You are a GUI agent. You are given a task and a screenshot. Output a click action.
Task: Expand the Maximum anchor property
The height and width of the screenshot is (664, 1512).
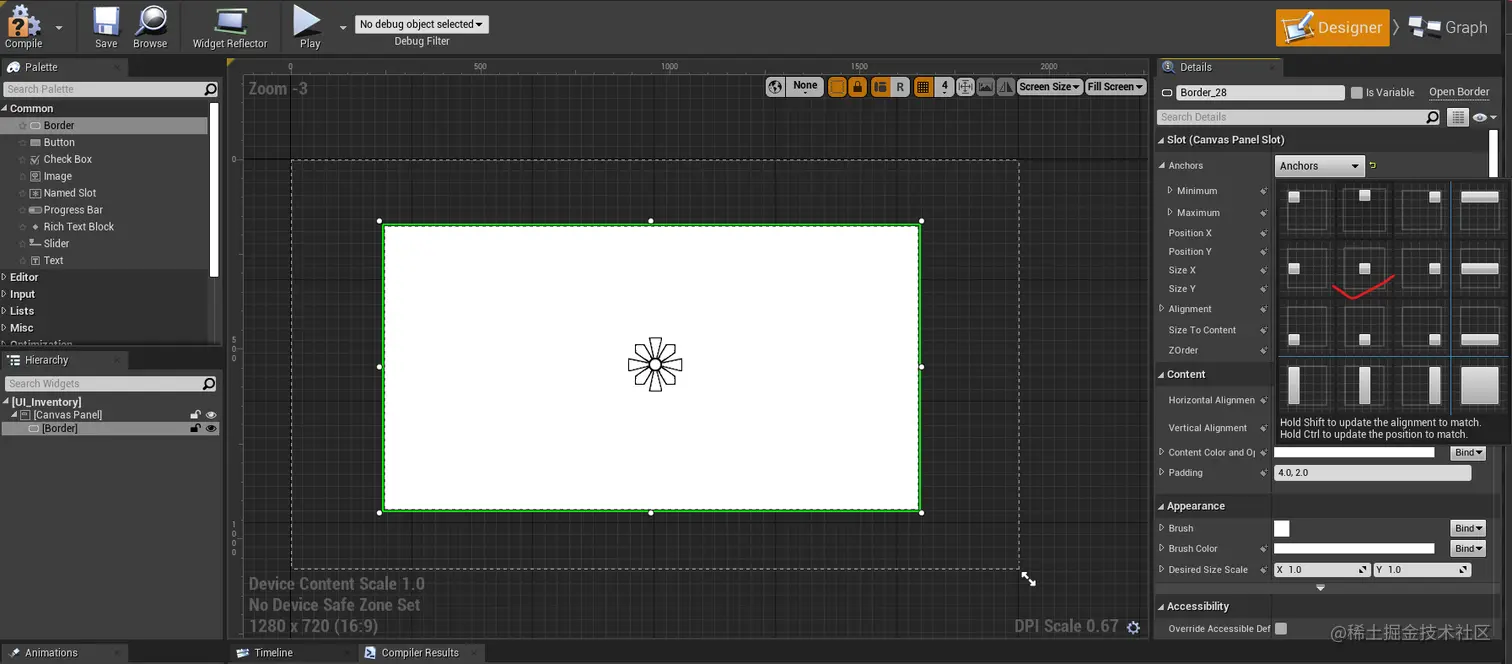click(1170, 212)
